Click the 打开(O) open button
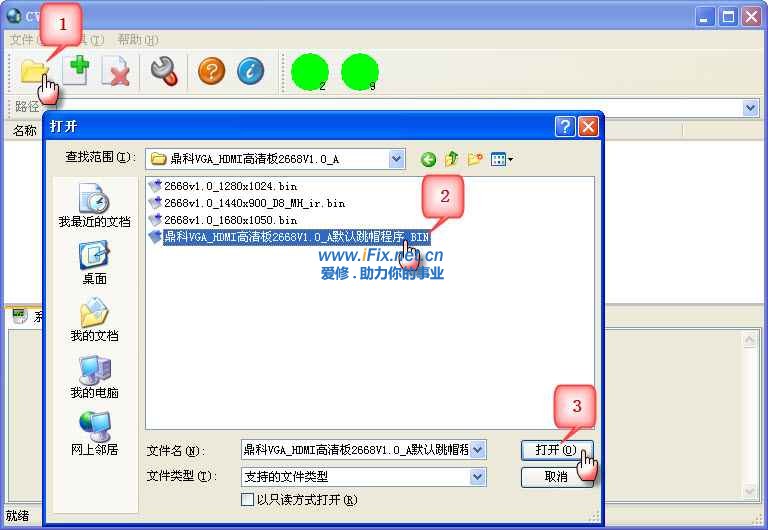Viewport: 768px width, 530px height. [x=556, y=450]
